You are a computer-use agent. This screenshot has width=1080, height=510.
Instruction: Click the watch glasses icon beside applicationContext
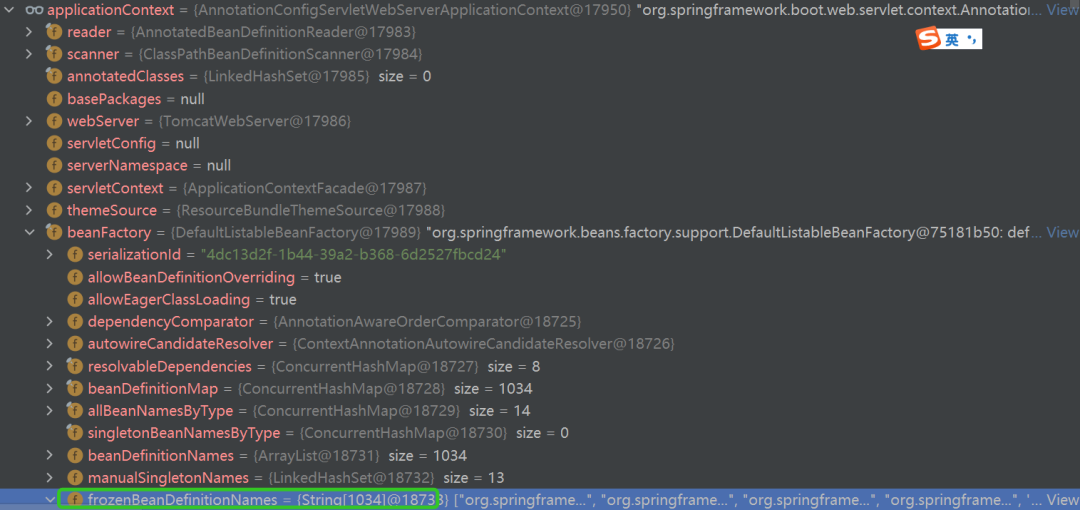[x=34, y=10]
